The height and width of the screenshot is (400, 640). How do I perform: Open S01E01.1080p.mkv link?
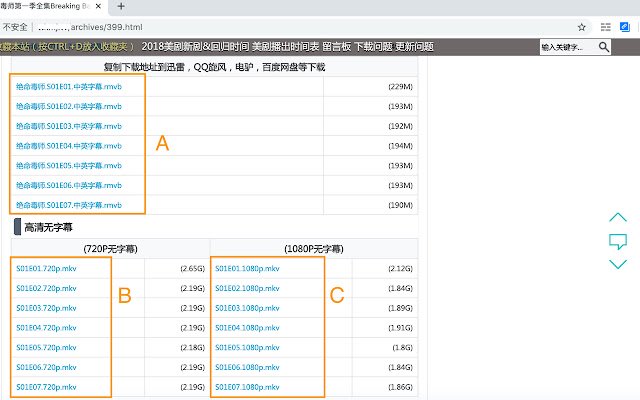point(247,268)
